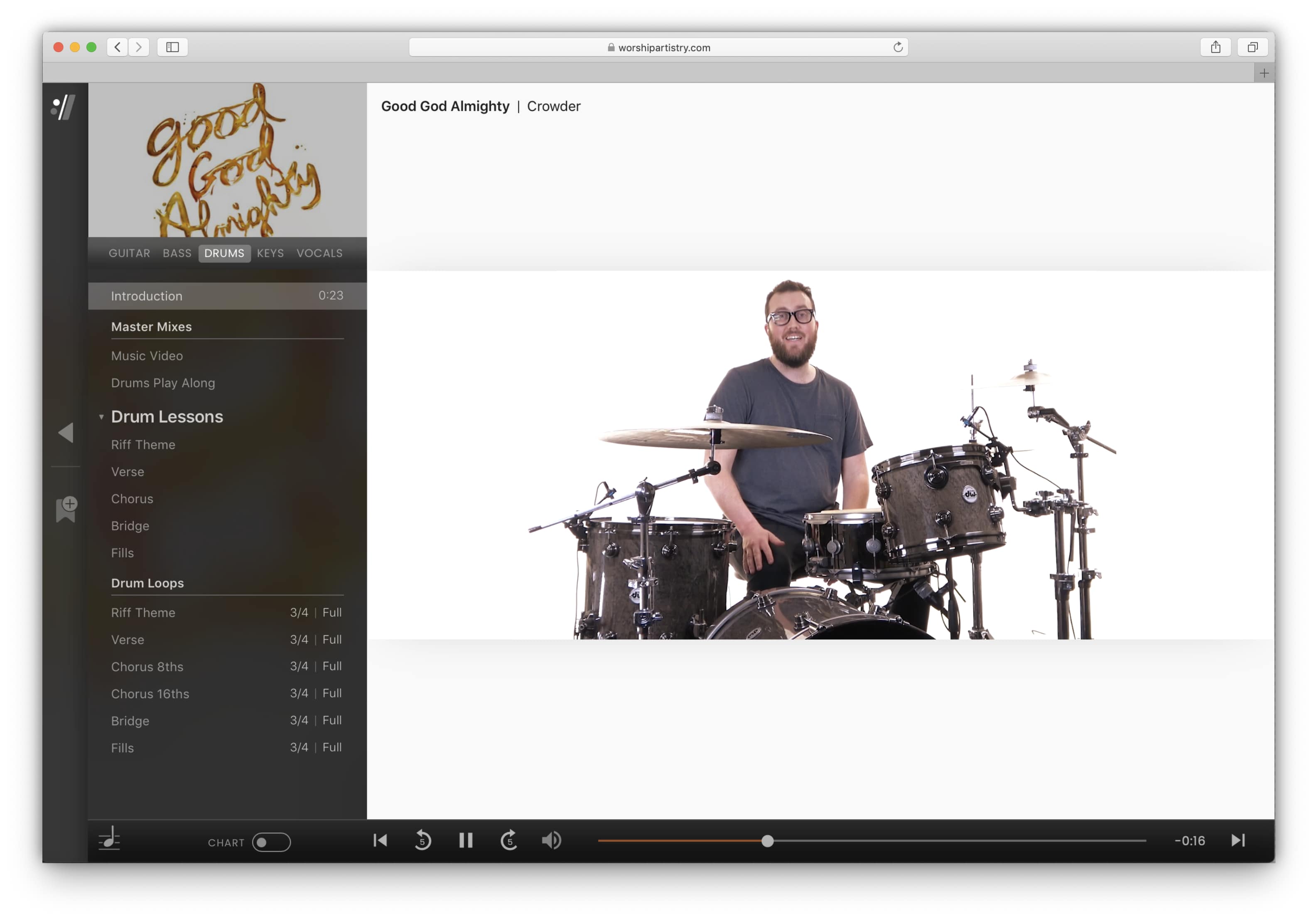Select Chorus 16ths drum loop
Viewport: 1316px width, 921px height.
pos(150,694)
